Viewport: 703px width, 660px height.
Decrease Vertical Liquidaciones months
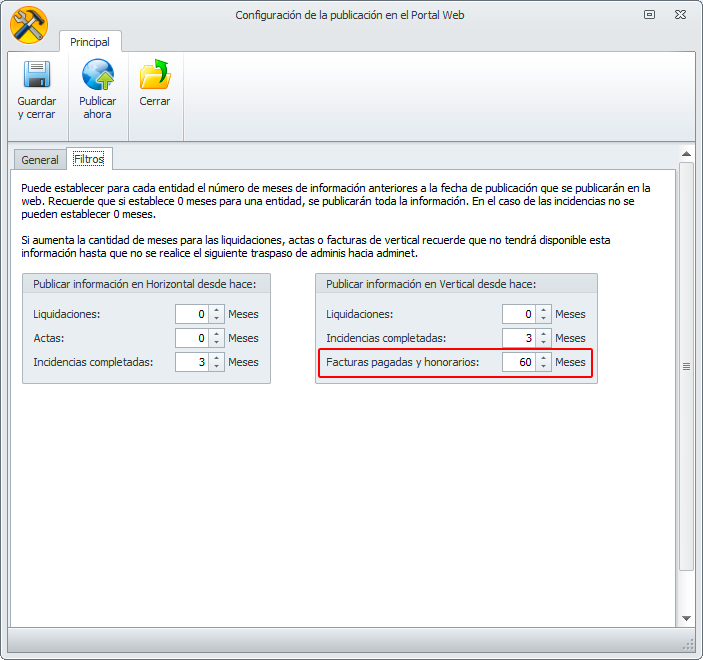[543, 318]
